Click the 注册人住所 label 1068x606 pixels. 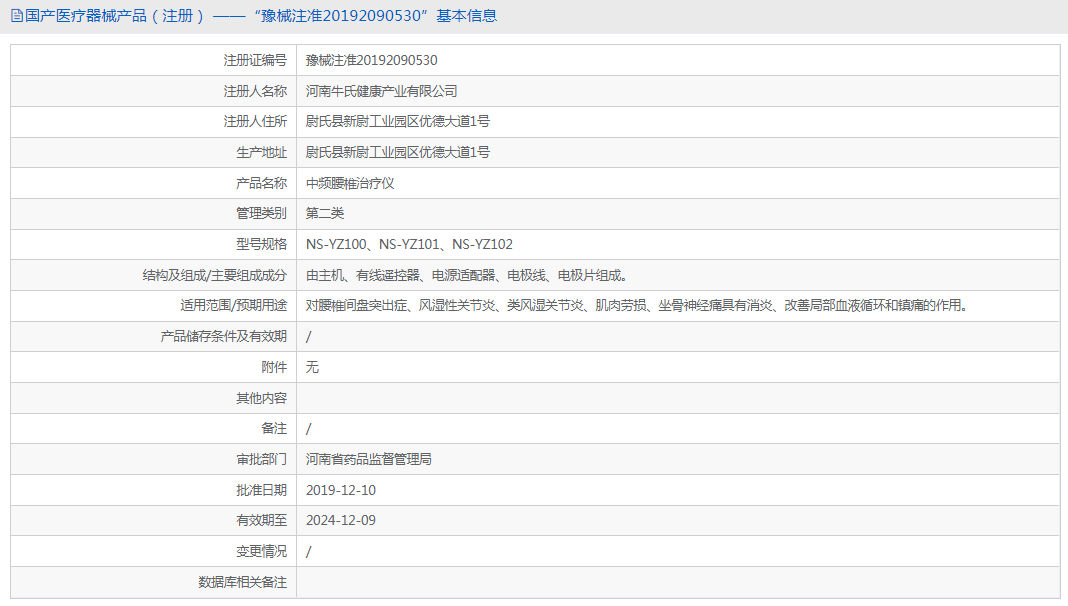click(255, 121)
